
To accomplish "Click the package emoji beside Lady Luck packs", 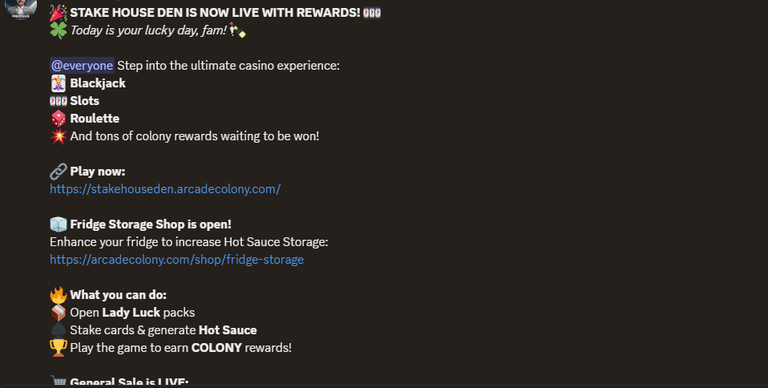I will click(58, 313).
